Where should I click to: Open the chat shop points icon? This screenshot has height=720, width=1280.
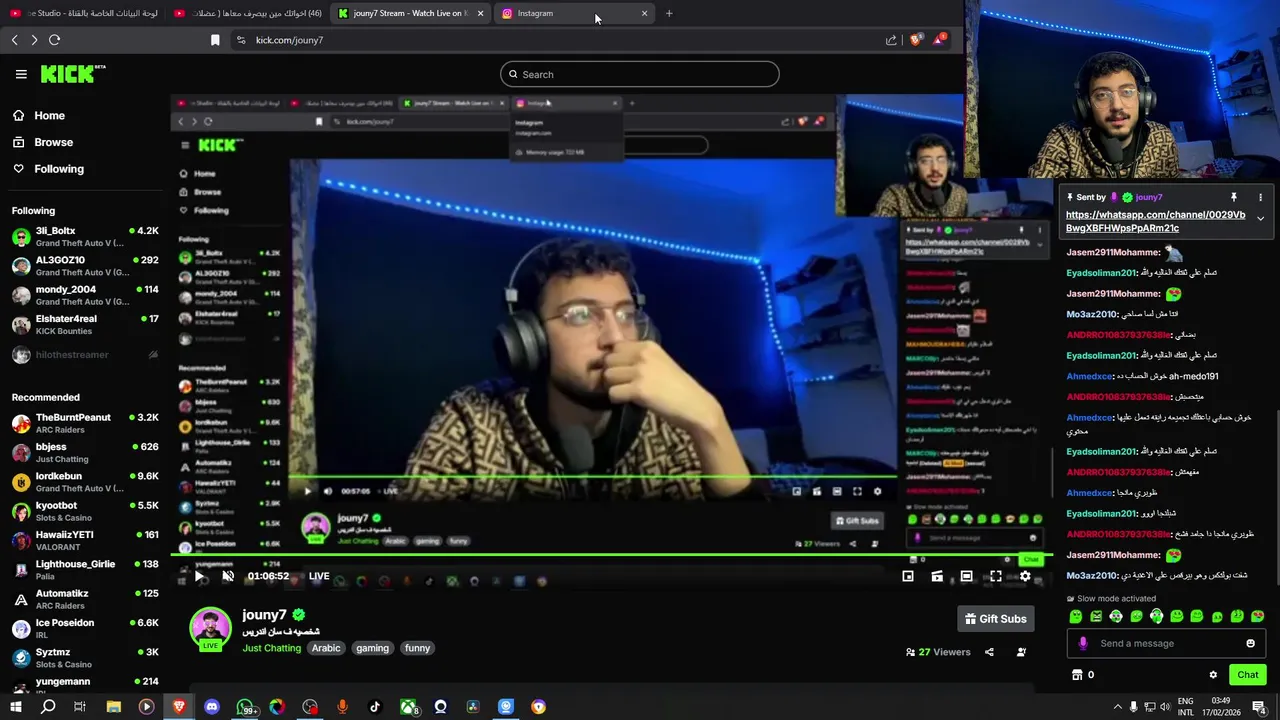[1077, 675]
